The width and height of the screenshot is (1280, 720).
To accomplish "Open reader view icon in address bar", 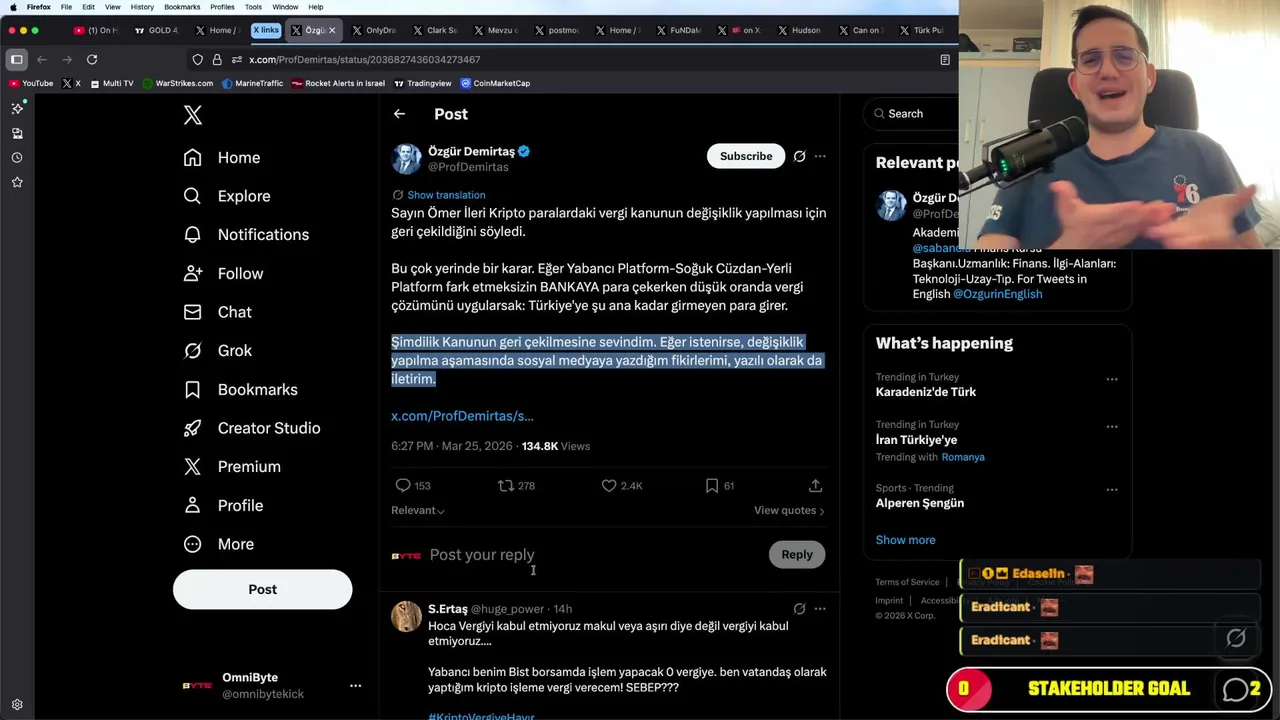I will pyautogui.click(x=945, y=60).
